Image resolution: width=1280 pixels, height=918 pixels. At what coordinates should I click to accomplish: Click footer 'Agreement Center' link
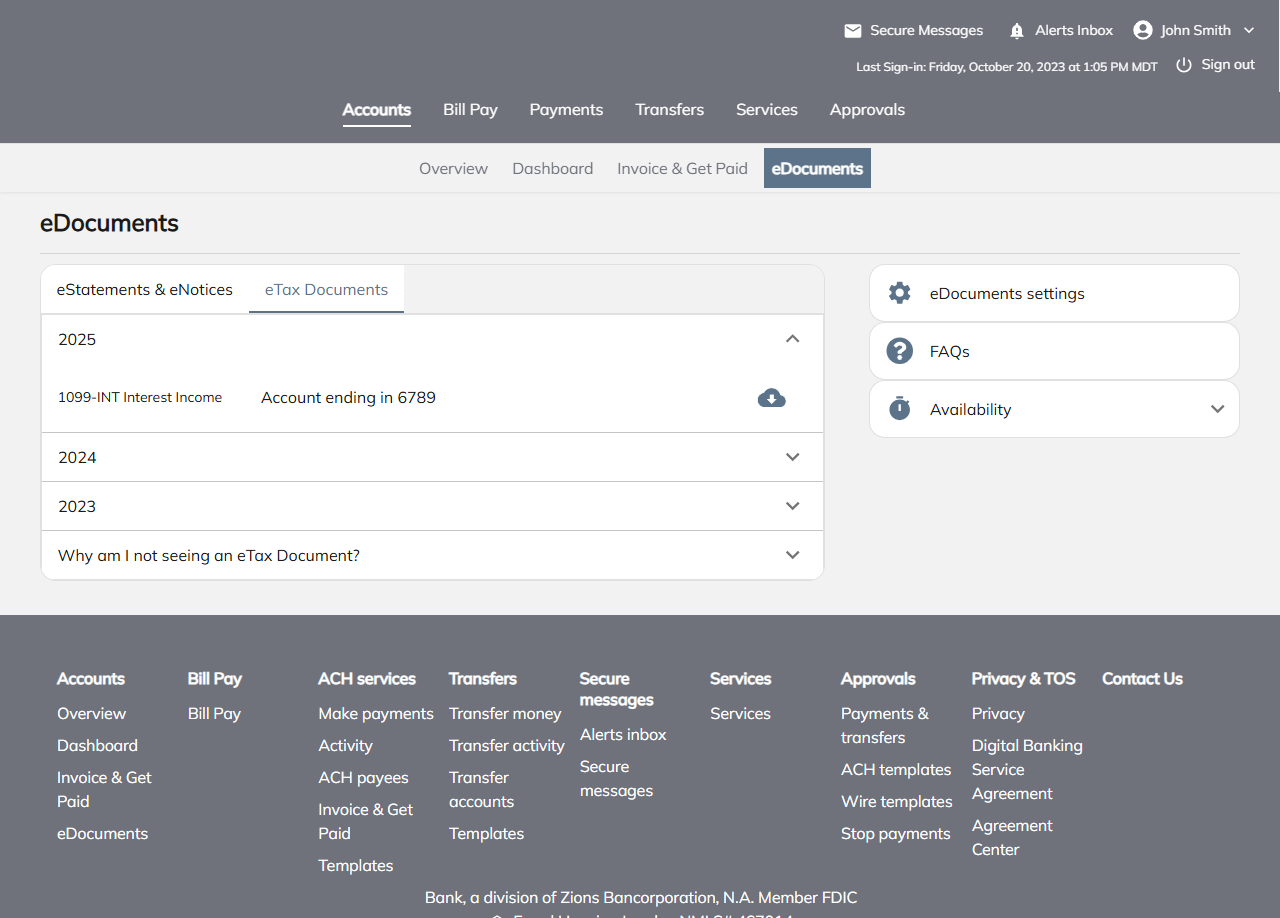coord(1012,838)
